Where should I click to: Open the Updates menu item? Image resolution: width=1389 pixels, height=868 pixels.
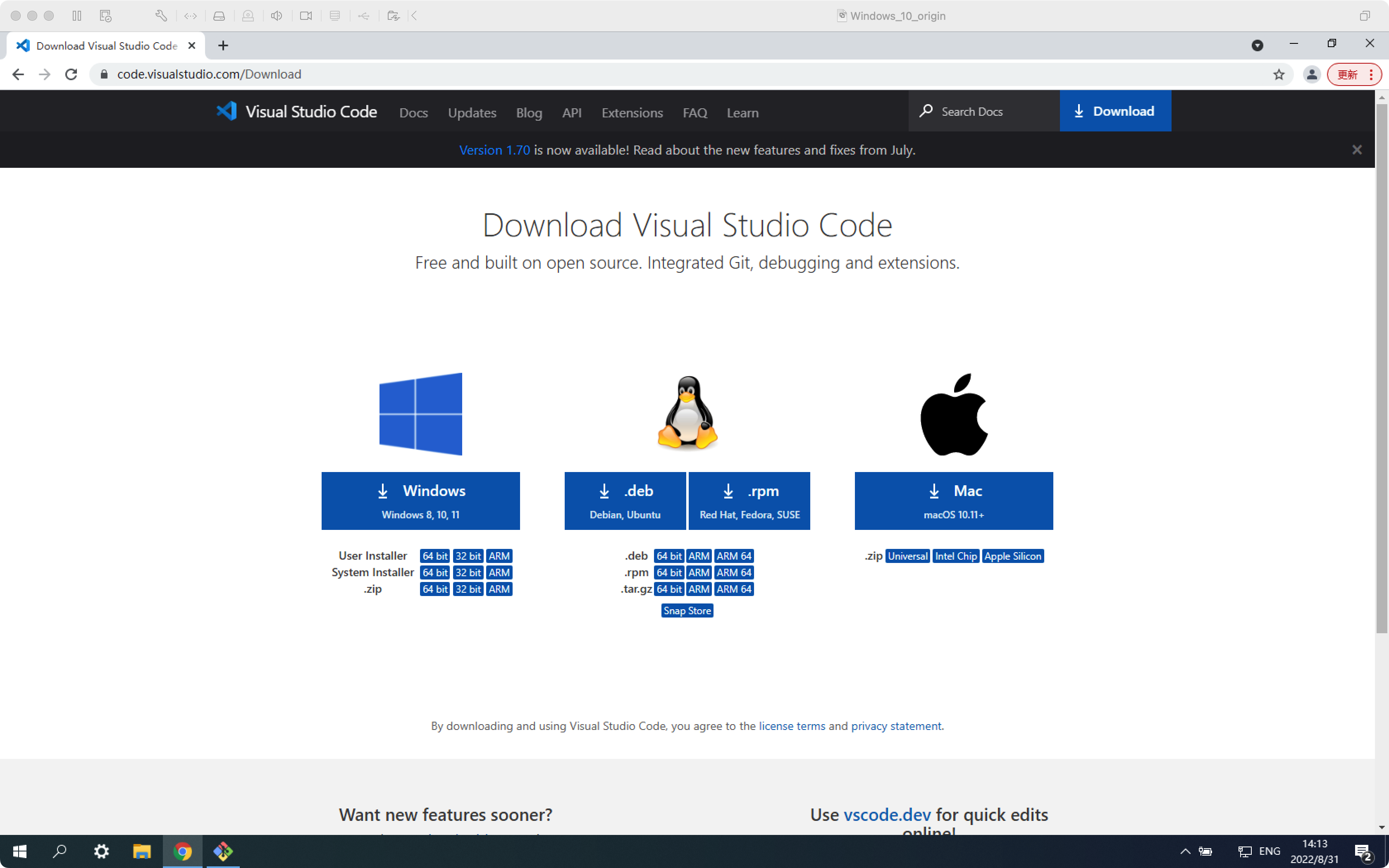pos(472,112)
